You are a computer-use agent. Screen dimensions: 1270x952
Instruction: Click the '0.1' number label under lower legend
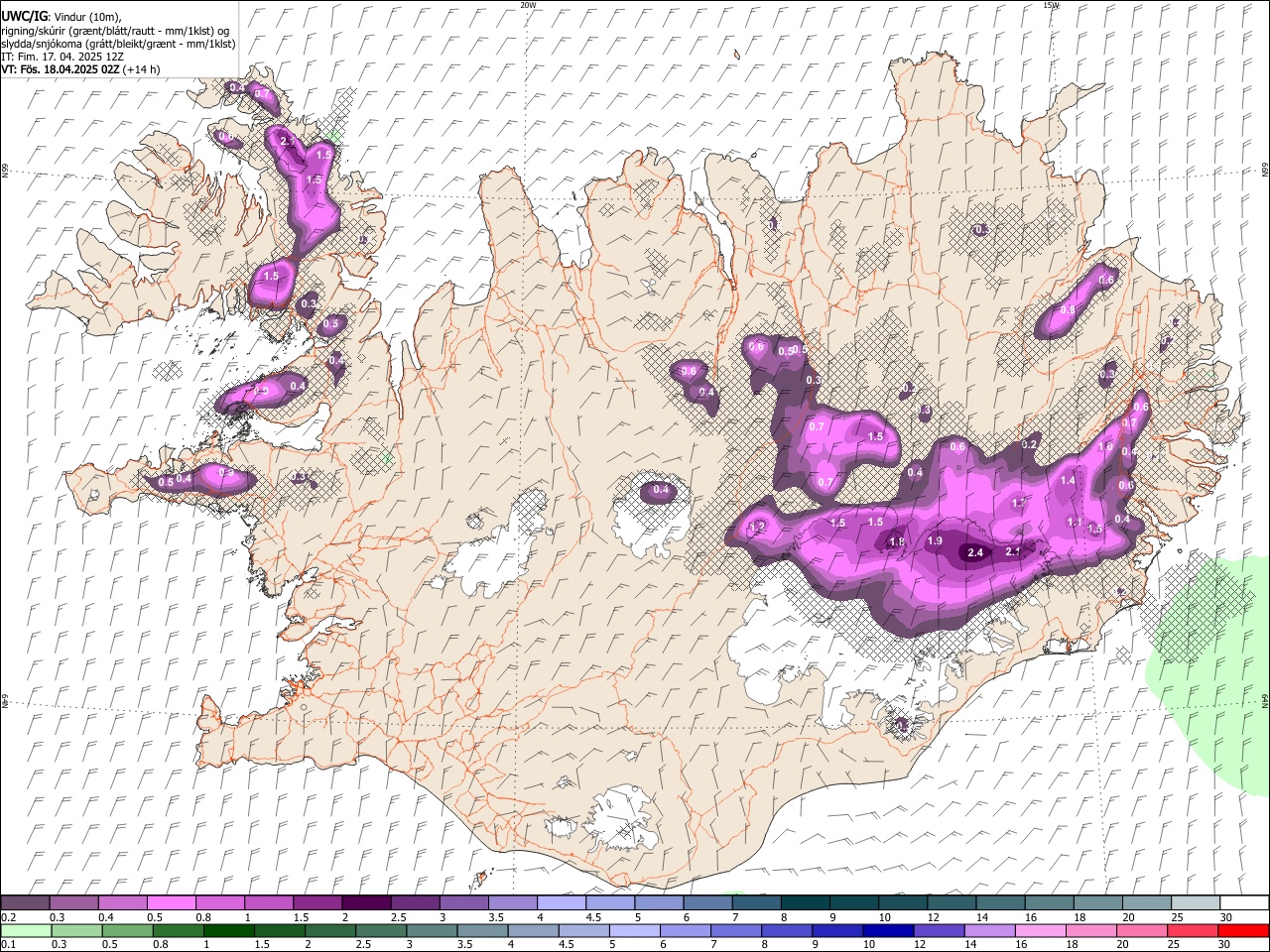8,945
